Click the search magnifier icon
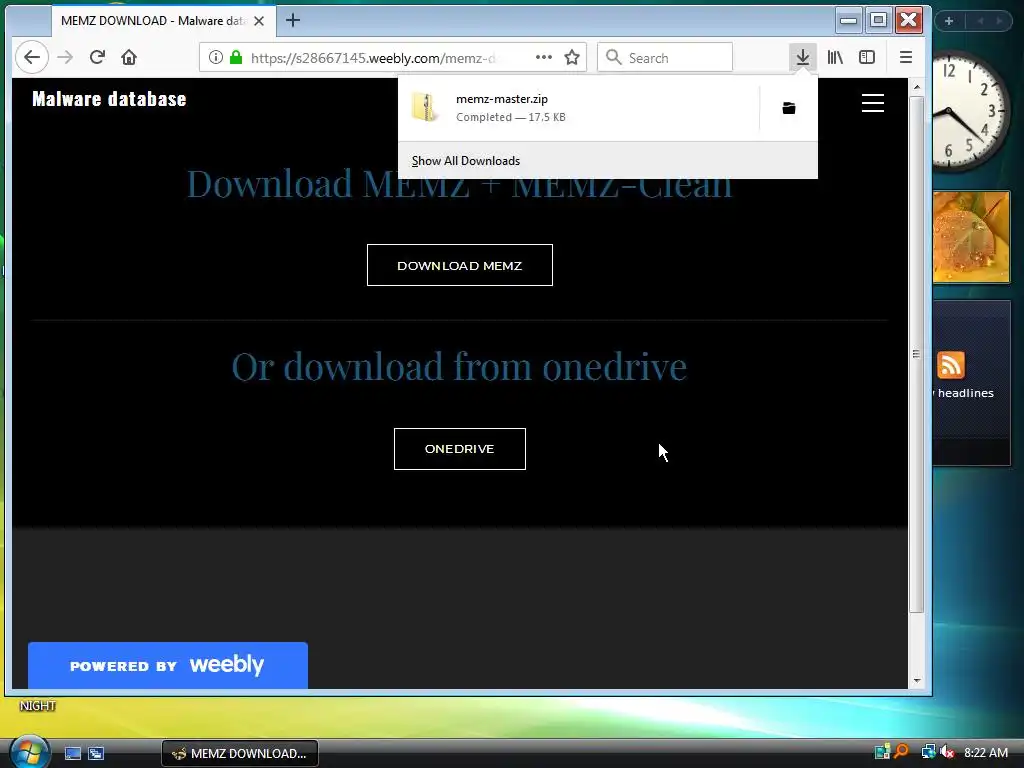The height and width of the screenshot is (768, 1024). tap(613, 57)
